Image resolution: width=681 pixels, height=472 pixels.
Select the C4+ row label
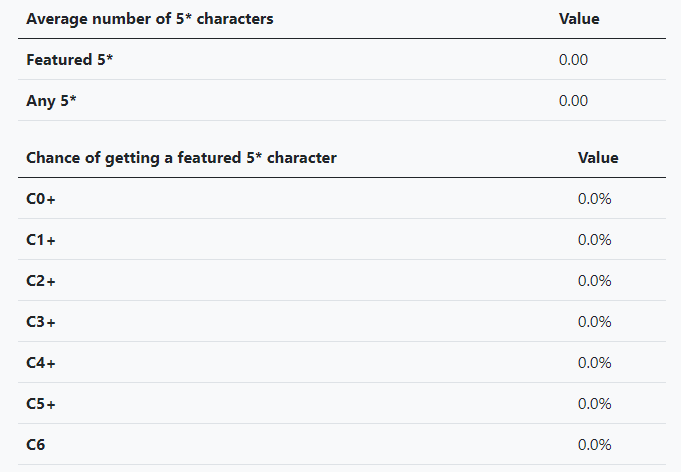41,363
